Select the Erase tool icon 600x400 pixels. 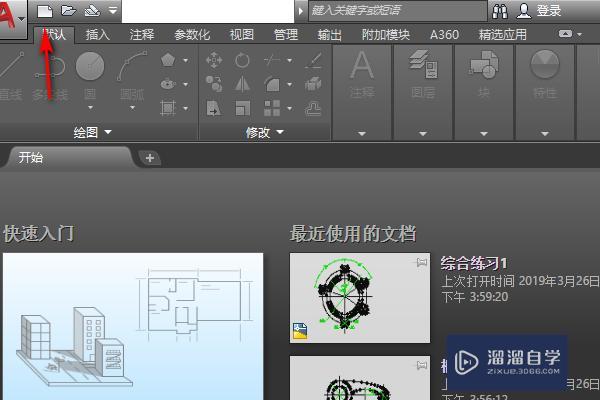click(x=313, y=60)
